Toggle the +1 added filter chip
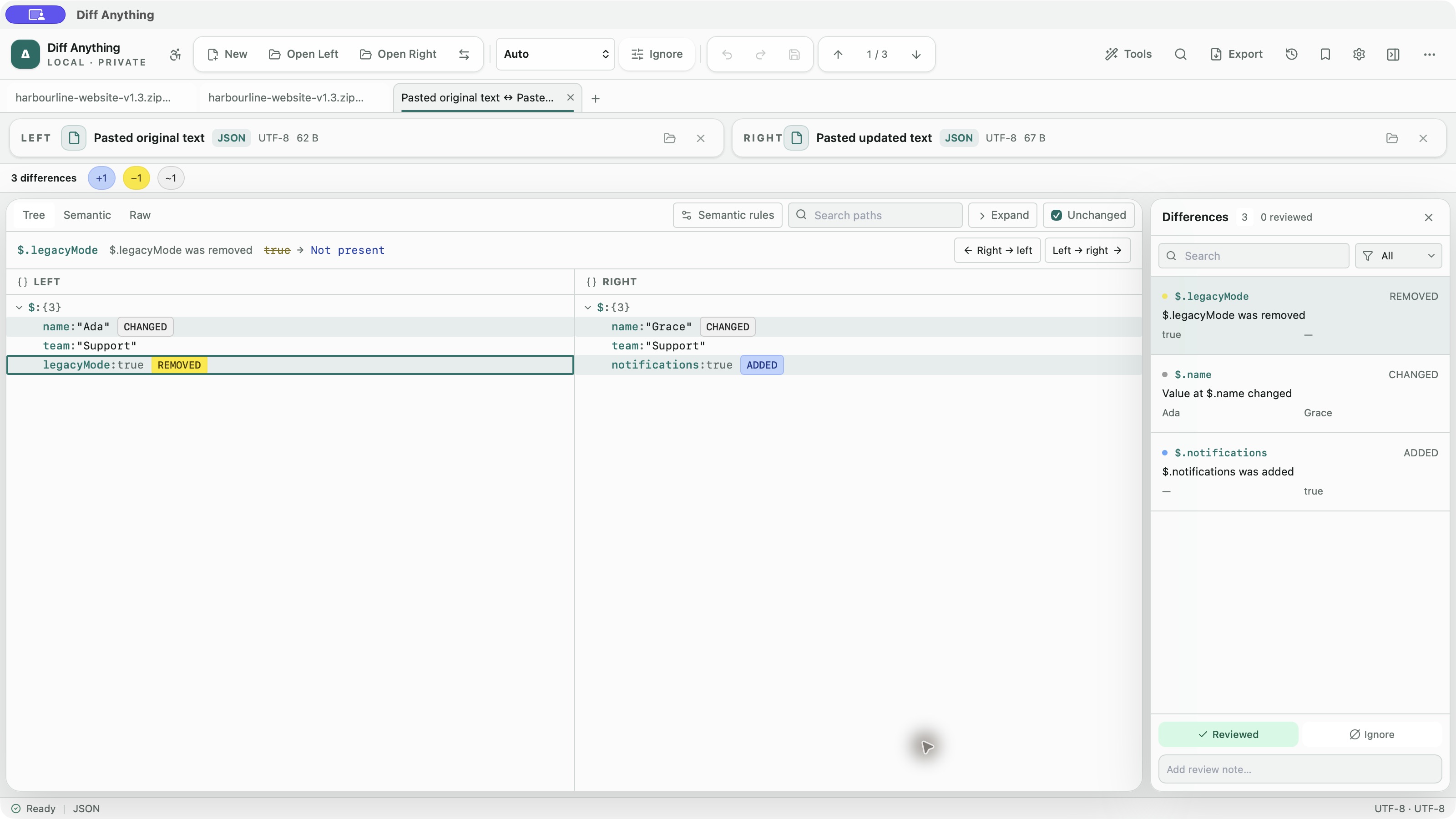 coord(101,178)
